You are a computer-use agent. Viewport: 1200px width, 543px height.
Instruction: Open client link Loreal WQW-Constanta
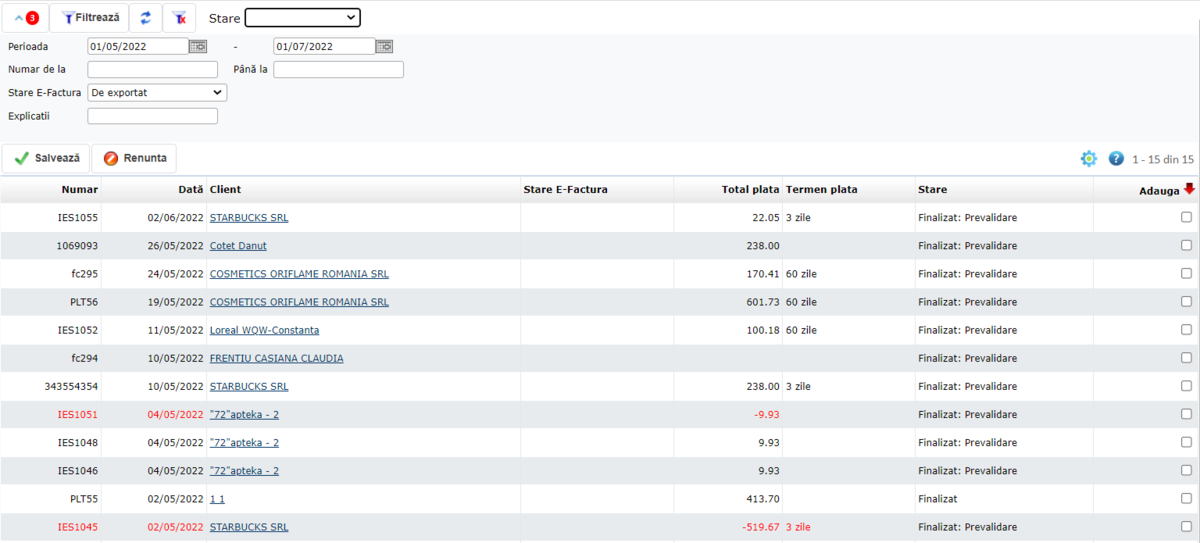coord(264,330)
